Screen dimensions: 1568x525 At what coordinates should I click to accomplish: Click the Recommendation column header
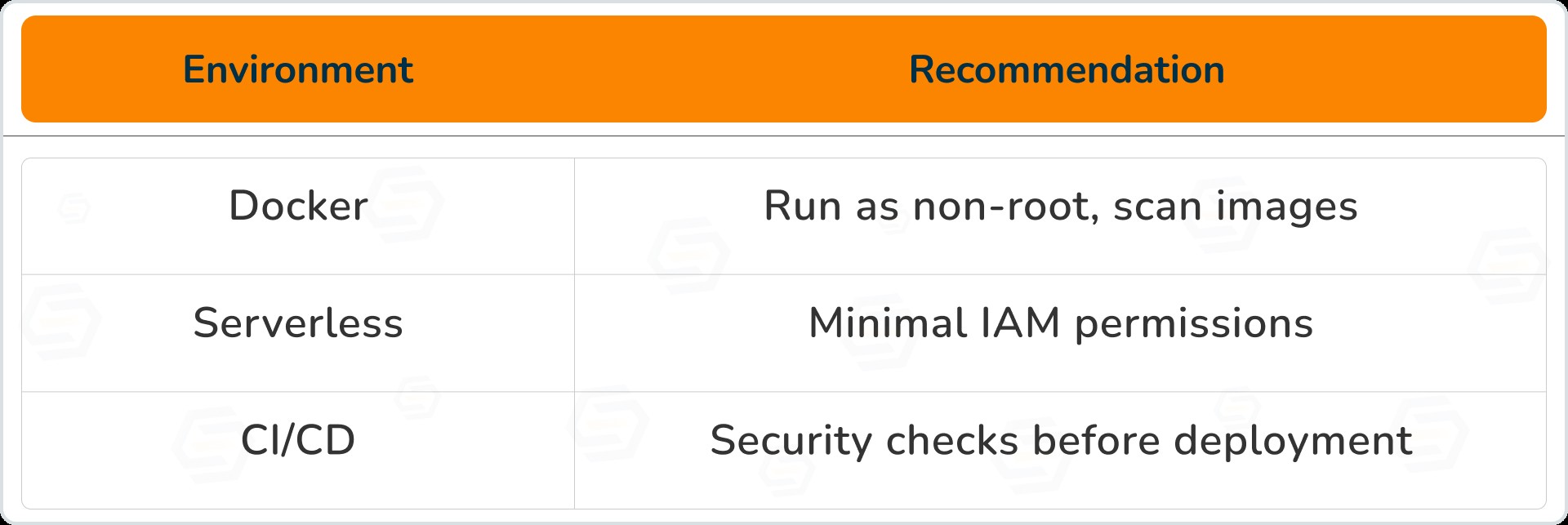pos(1067,70)
